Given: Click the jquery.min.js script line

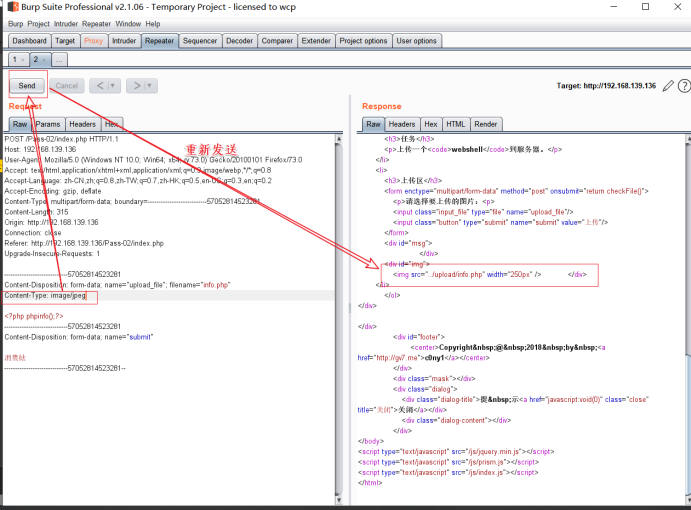Looking at the screenshot, I should point(456,451).
